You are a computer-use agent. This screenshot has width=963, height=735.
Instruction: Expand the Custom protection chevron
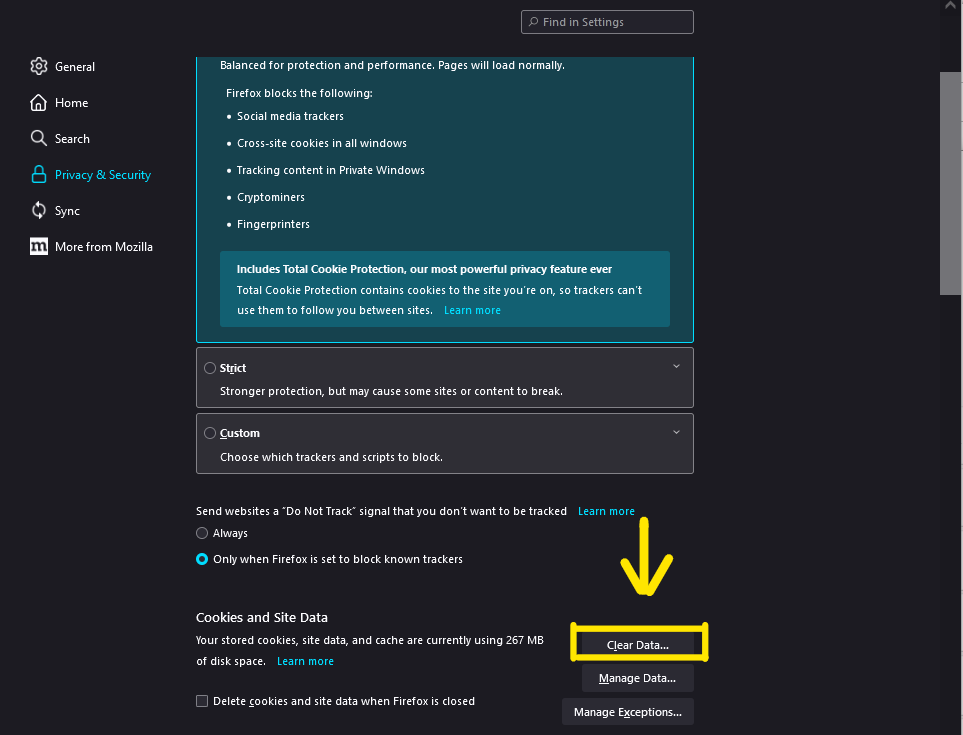tap(676, 432)
